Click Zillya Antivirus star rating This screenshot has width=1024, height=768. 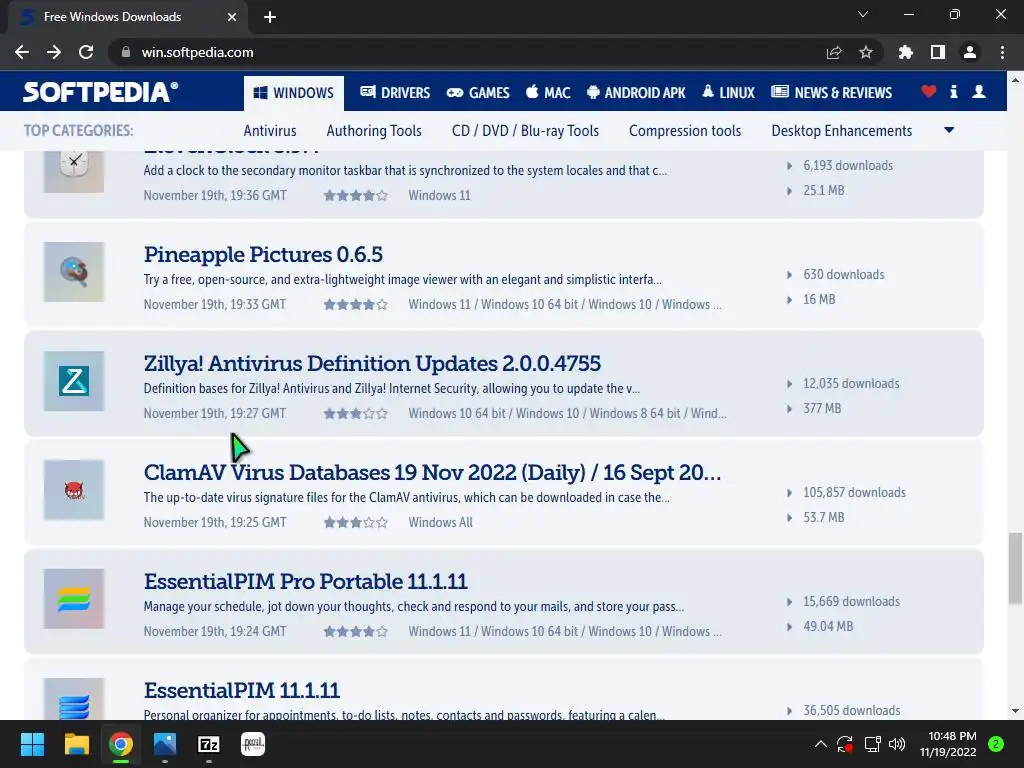356,413
